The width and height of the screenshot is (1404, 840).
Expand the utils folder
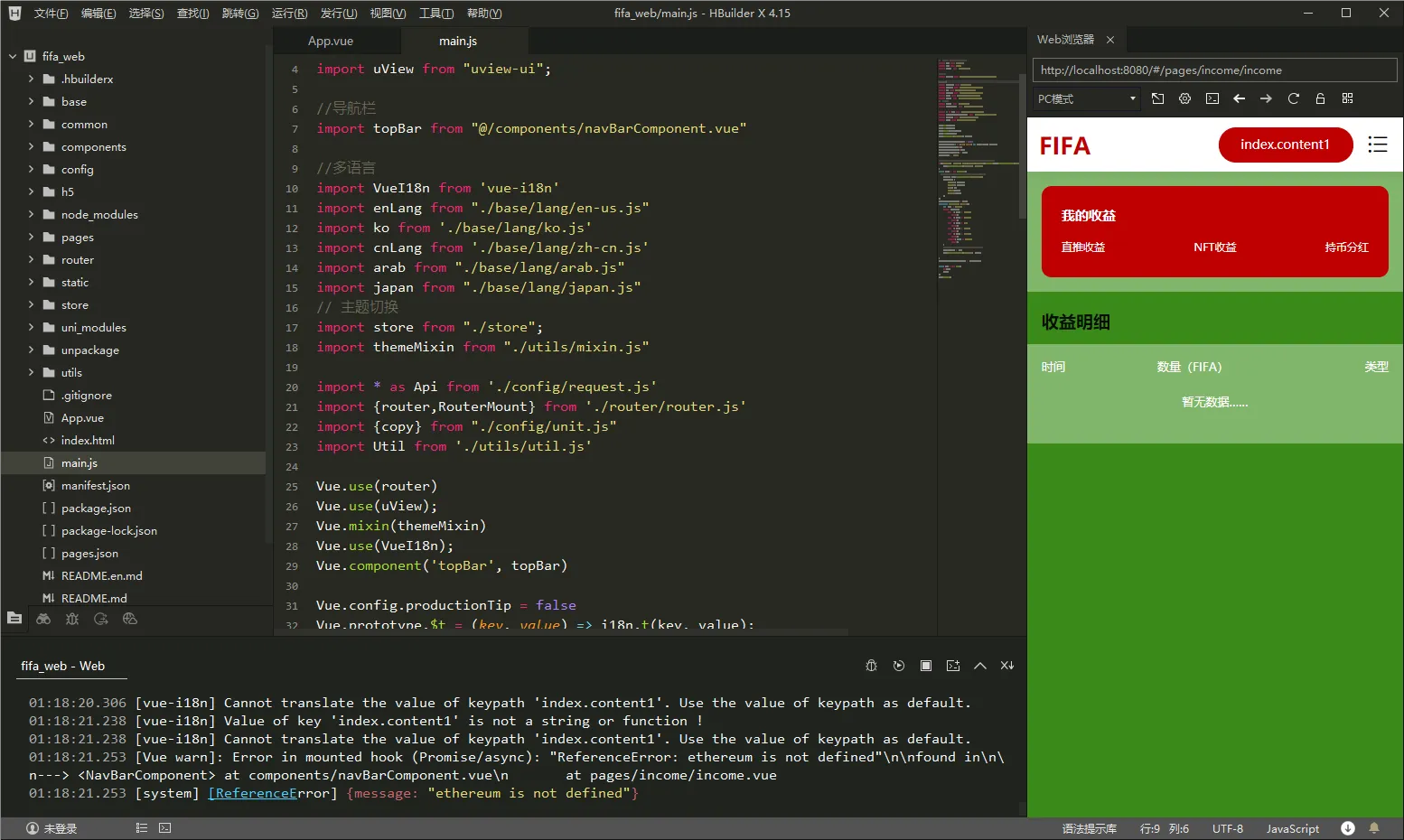pyautogui.click(x=31, y=372)
